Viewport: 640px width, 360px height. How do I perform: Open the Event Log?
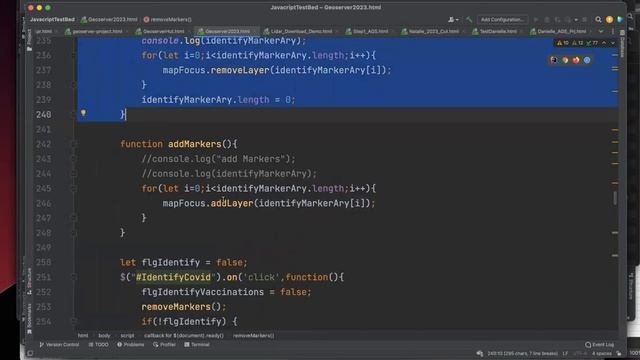point(599,344)
